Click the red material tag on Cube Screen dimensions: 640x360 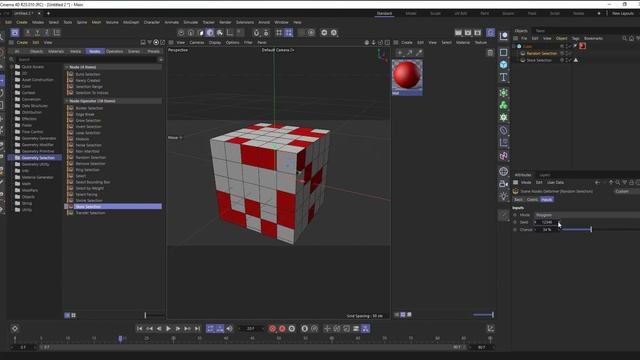(x=582, y=46)
